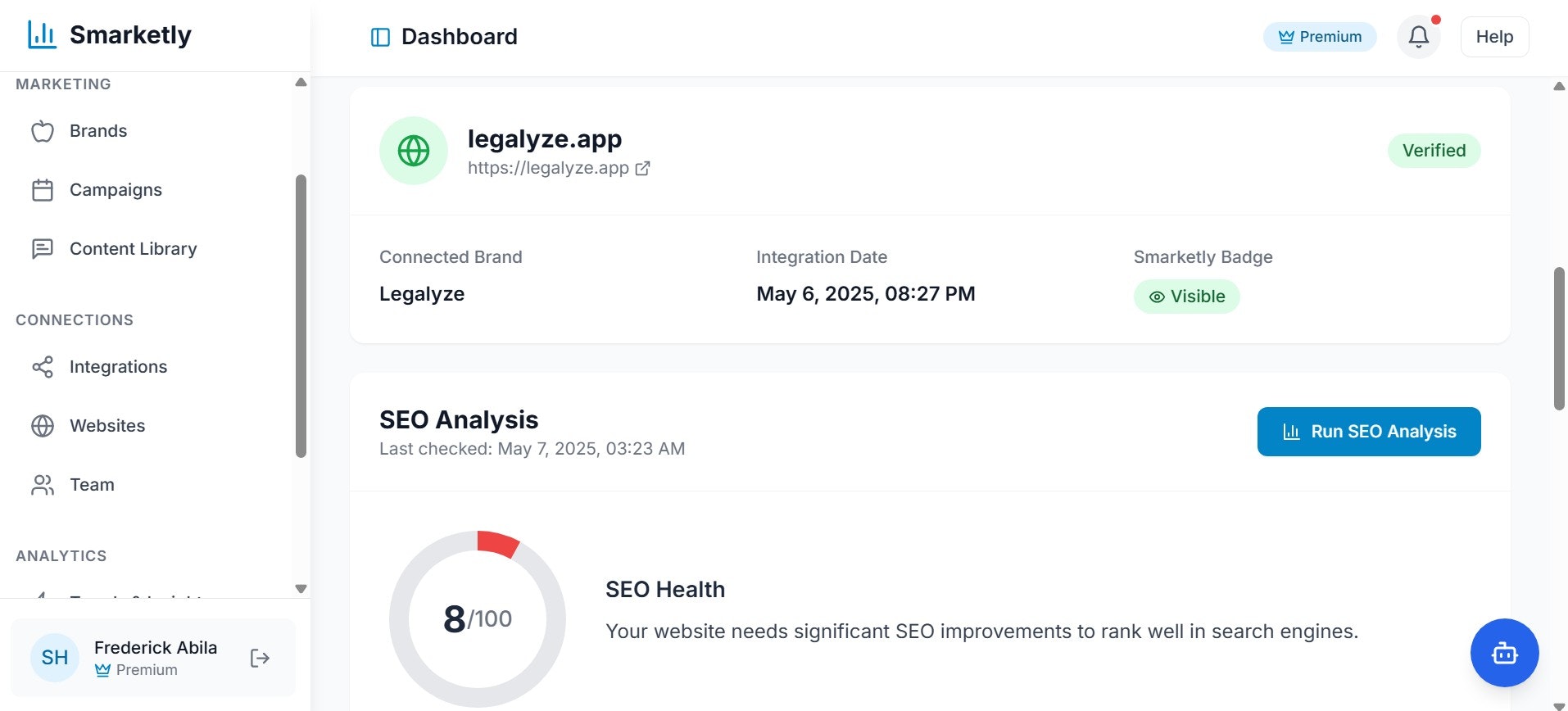Click the Last checked timestamp text
Image resolution: width=1568 pixels, height=711 pixels.
[532, 449]
